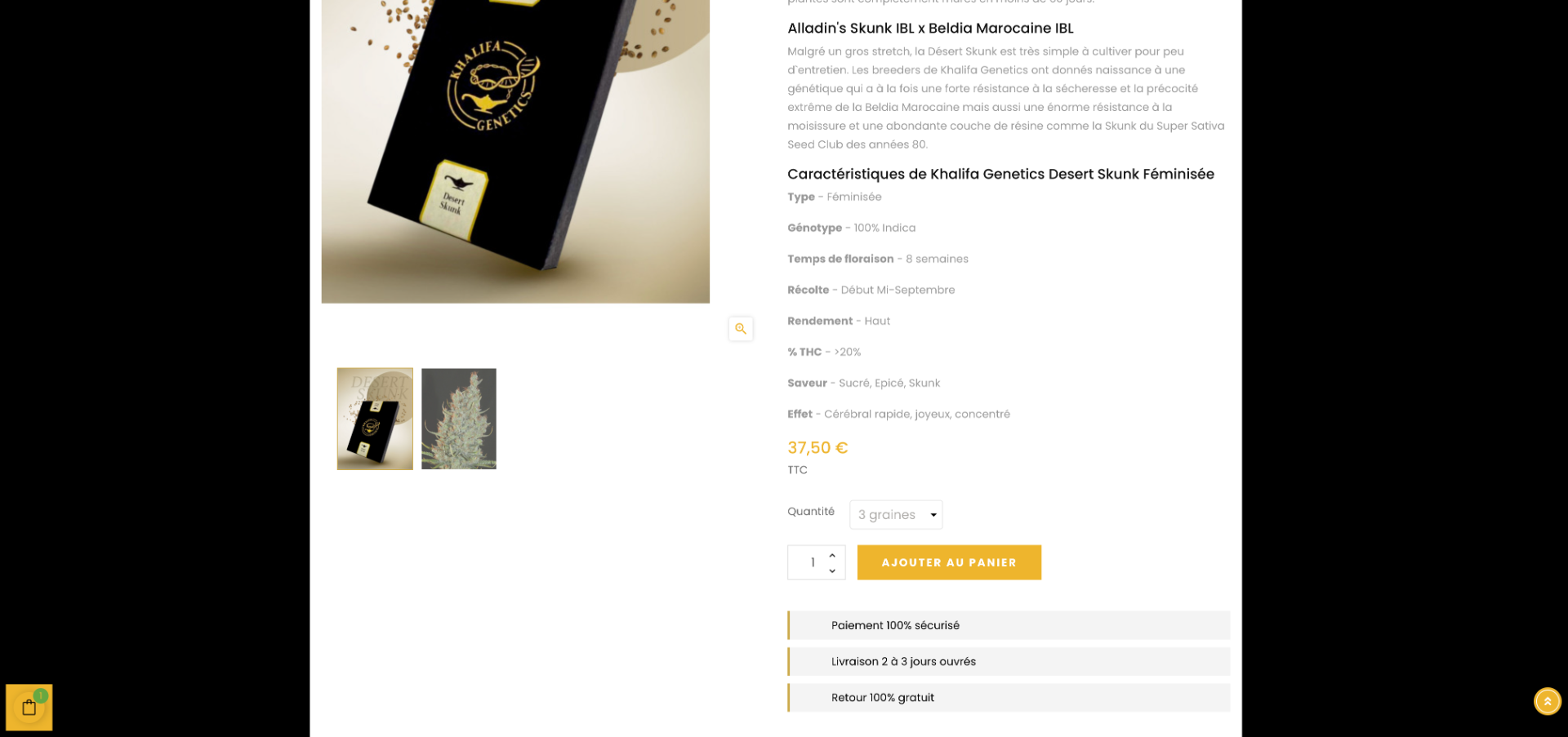Screen dimensions: 1568x737
Task: Select the Desert Skunk package thumbnail
Action: click(x=375, y=419)
